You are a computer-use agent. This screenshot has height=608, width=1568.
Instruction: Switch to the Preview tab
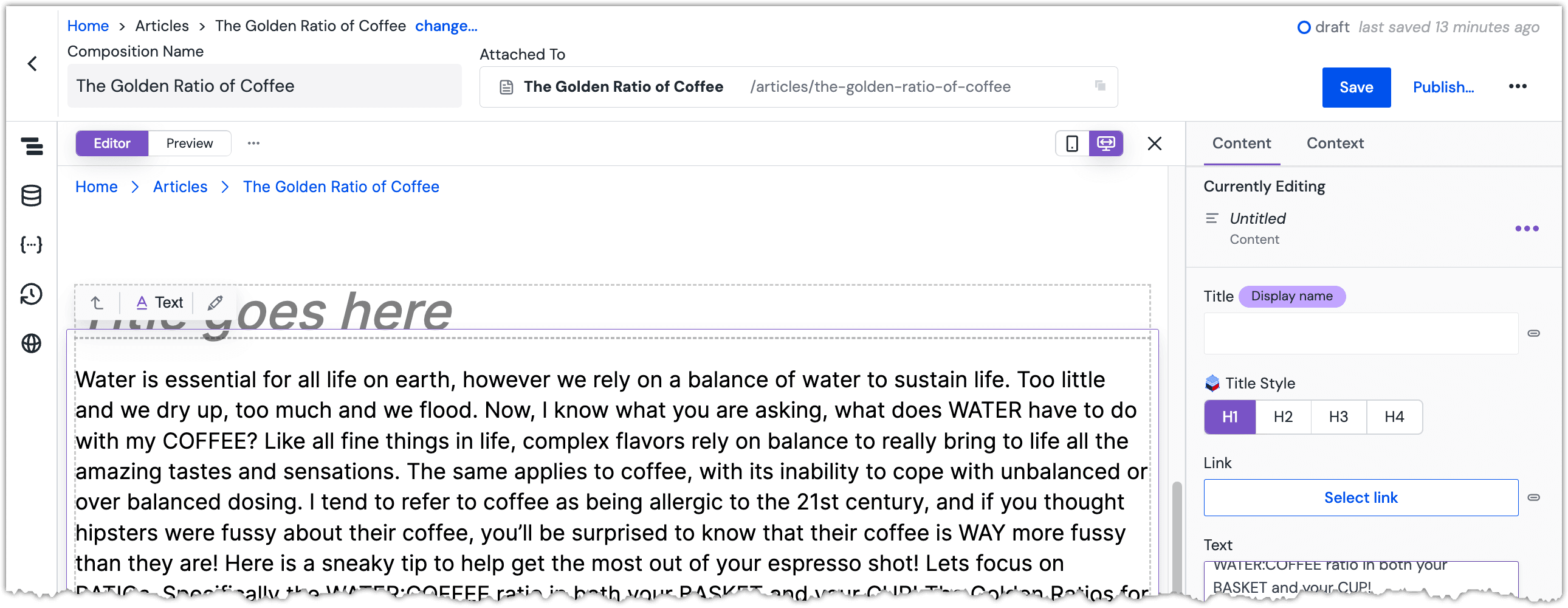(190, 143)
